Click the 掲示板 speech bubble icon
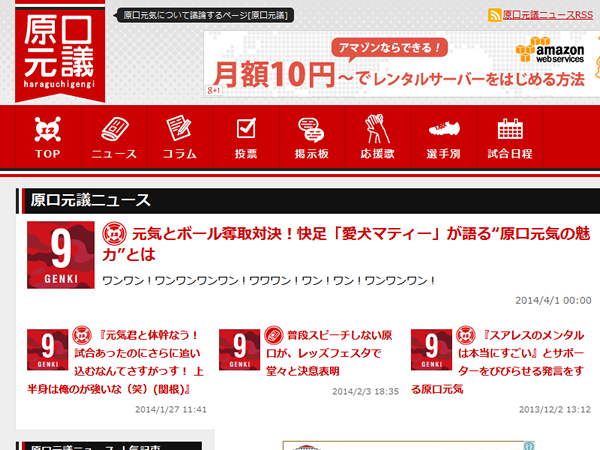This screenshot has height=450, width=600. coord(312,130)
